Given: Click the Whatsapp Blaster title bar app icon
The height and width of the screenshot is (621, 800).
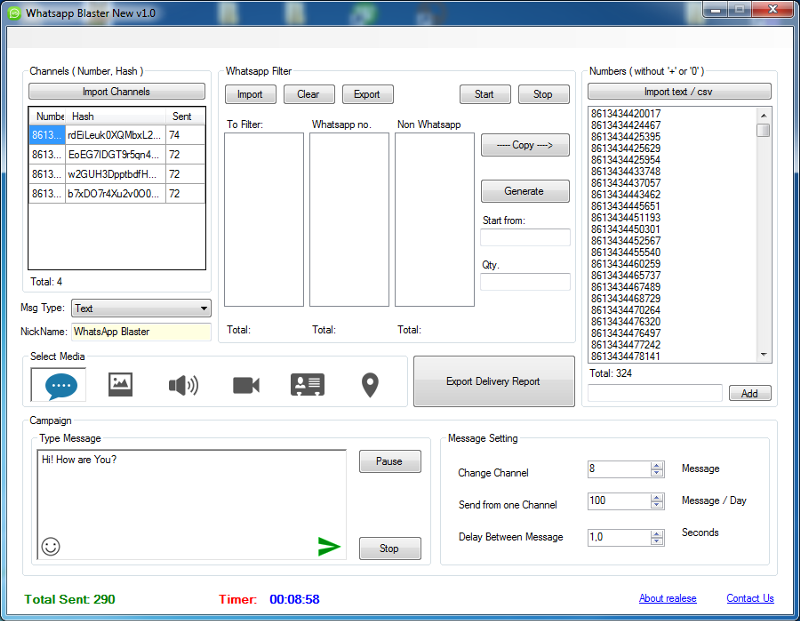Looking at the screenshot, I should click(x=14, y=13).
